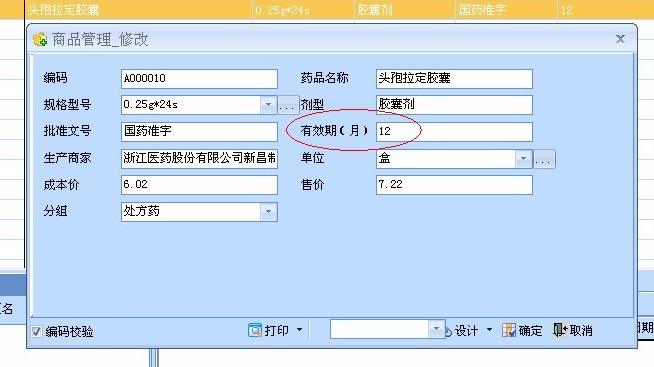Click the 规格型号 combo text 0.25g*24s
Screen dimensions: 654x367
150,105
